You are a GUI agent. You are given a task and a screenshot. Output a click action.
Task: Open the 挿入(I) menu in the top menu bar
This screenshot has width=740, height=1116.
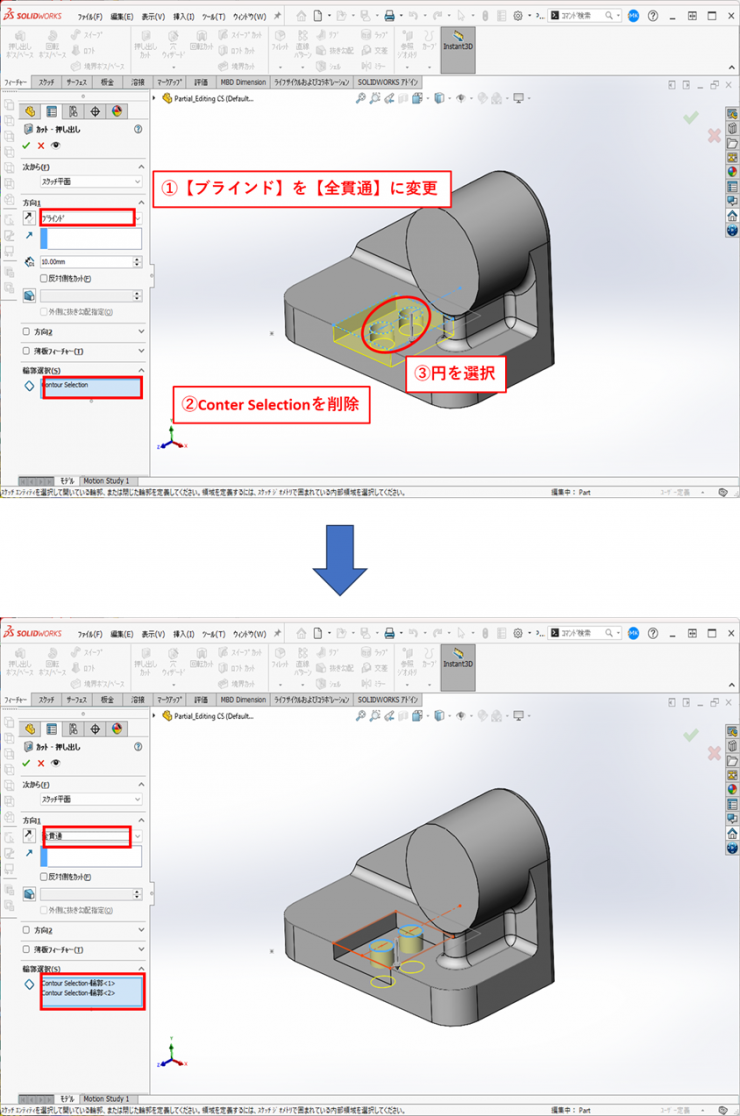183,16
